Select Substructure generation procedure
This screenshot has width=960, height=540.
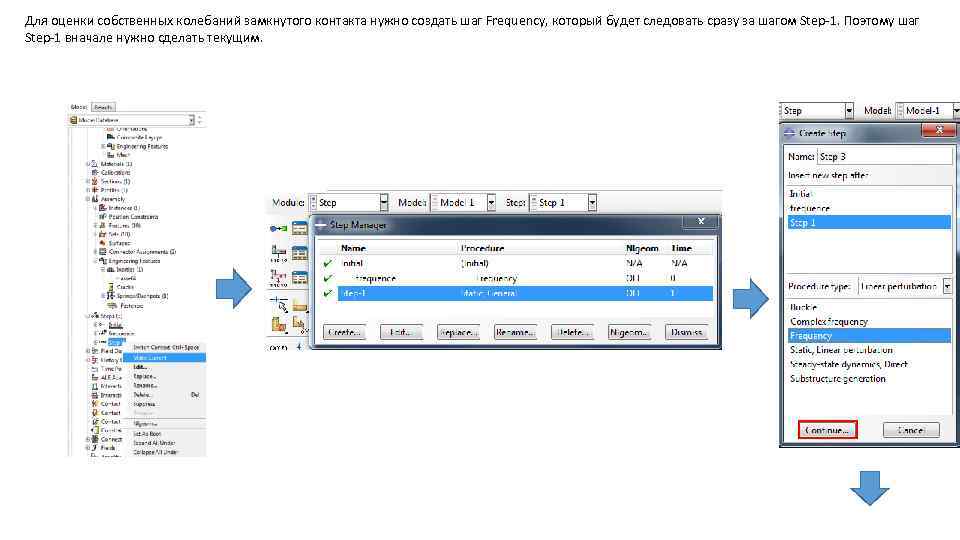point(869,378)
